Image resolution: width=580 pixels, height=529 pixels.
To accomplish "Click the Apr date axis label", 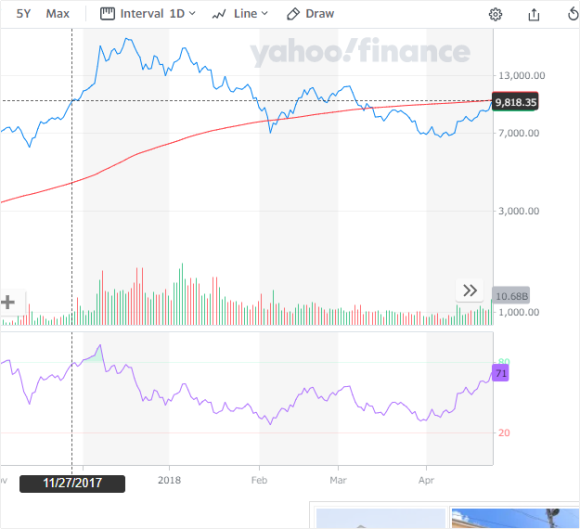I will click(x=426, y=480).
